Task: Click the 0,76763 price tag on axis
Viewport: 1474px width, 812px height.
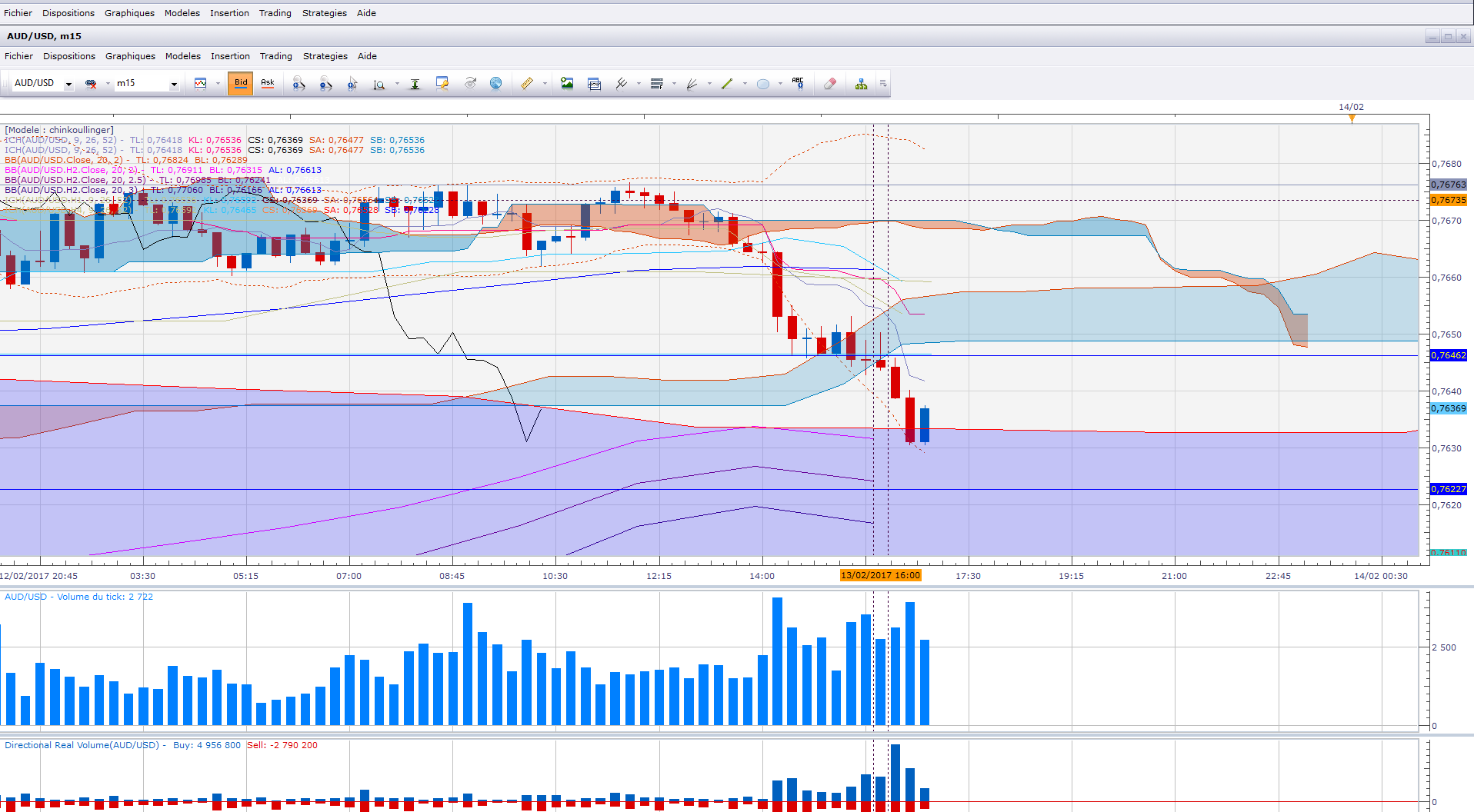Action: 1449,185
